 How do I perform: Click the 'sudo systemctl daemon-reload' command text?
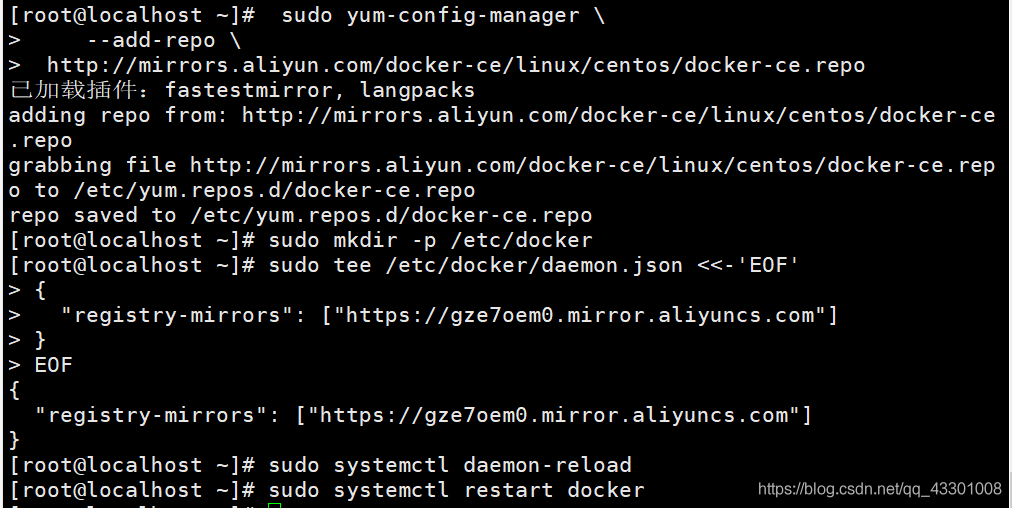[x=450, y=465]
